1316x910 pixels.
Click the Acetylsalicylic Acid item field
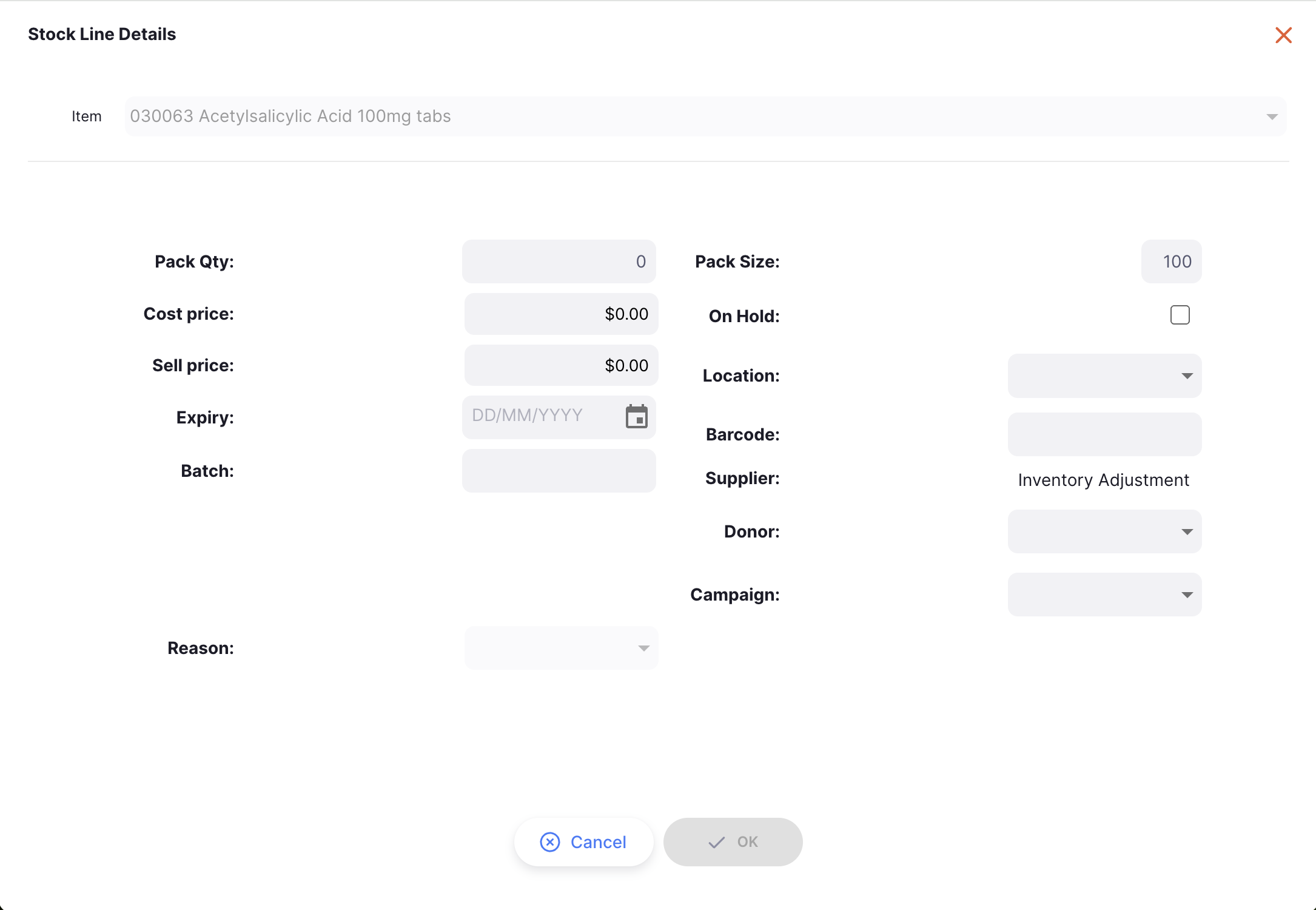pos(705,116)
